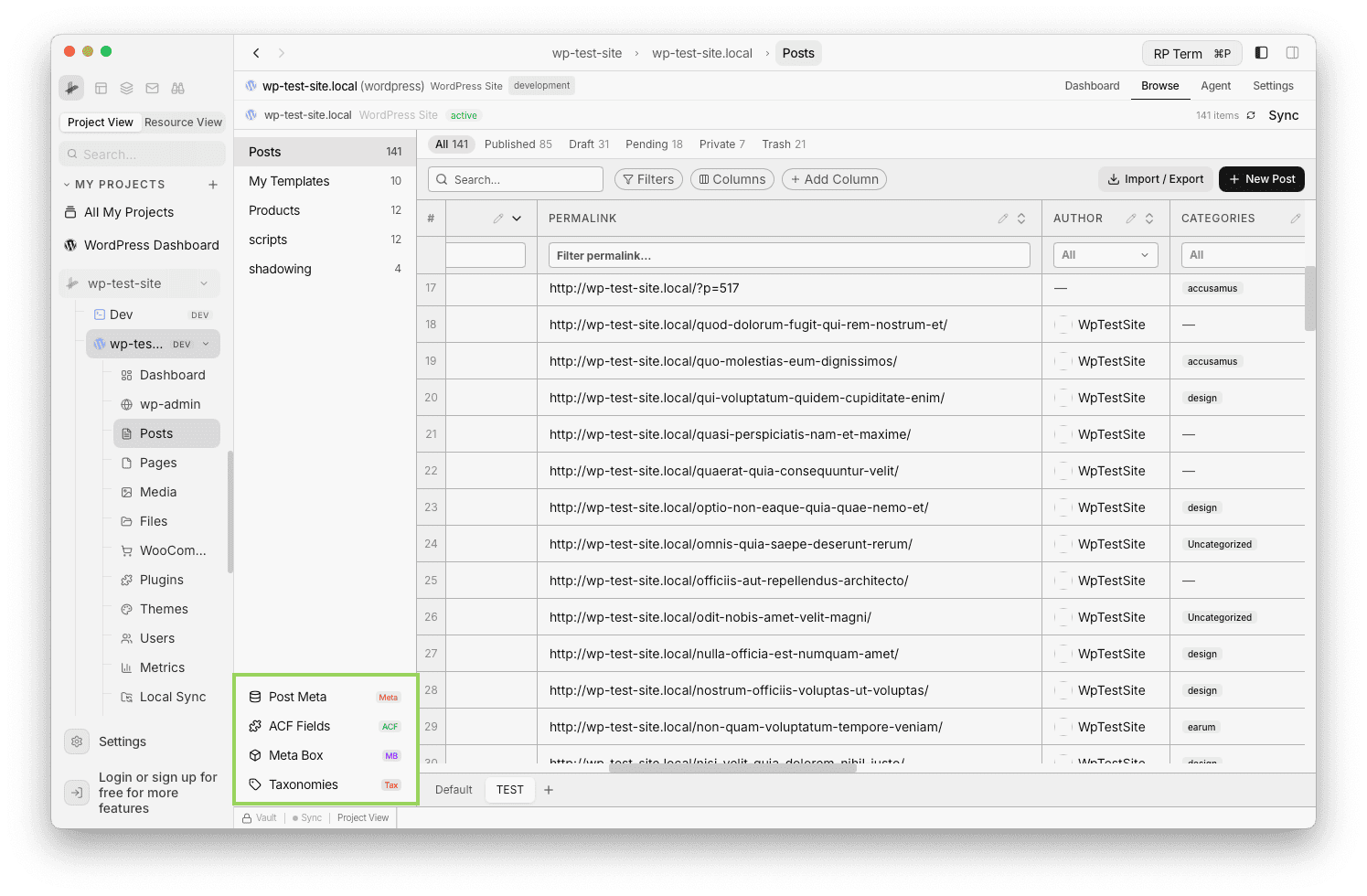Click the pencil edit icon in Permalink header
This screenshot has width=1367, height=896.
[x=1003, y=219]
